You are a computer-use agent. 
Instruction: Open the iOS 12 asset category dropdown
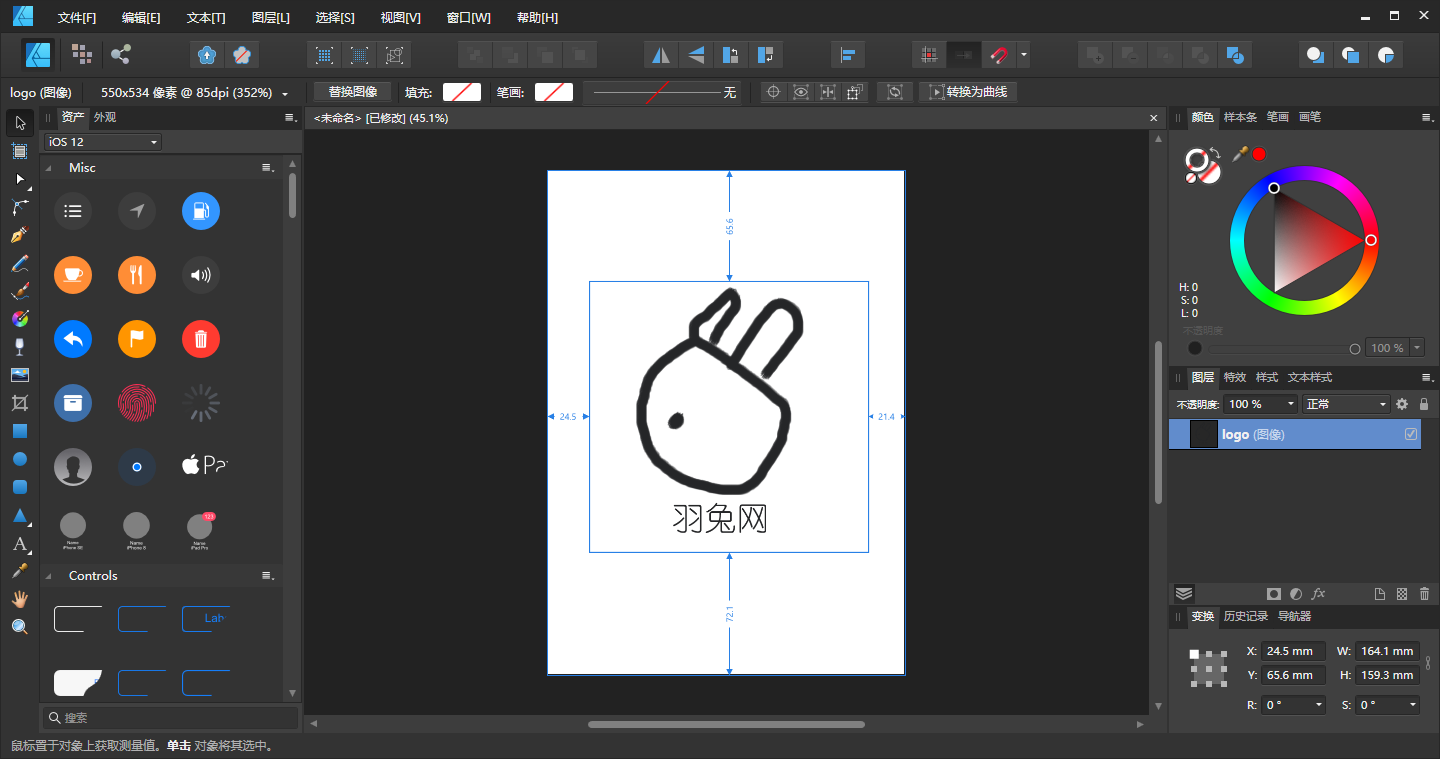click(102, 142)
